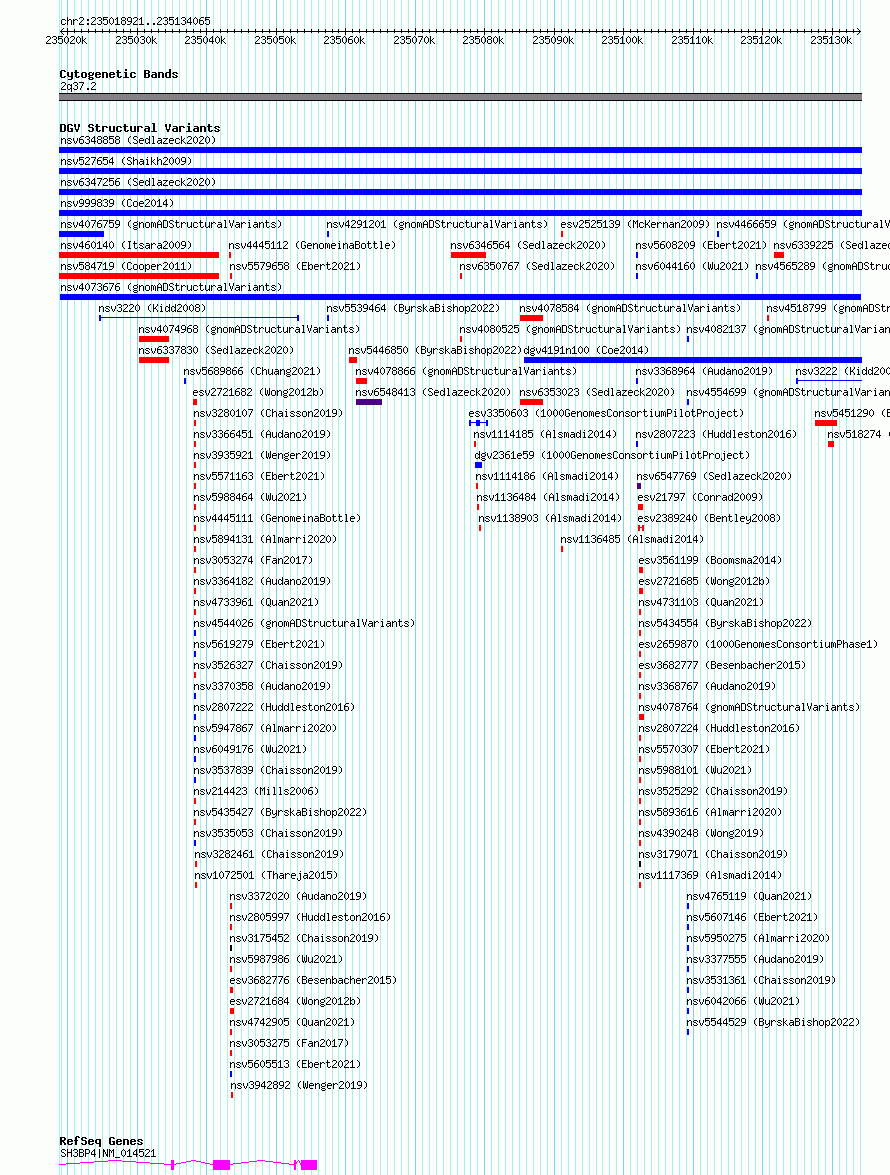Open variant nsv527654 (Shaikh2009)

[x=126, y=161]
